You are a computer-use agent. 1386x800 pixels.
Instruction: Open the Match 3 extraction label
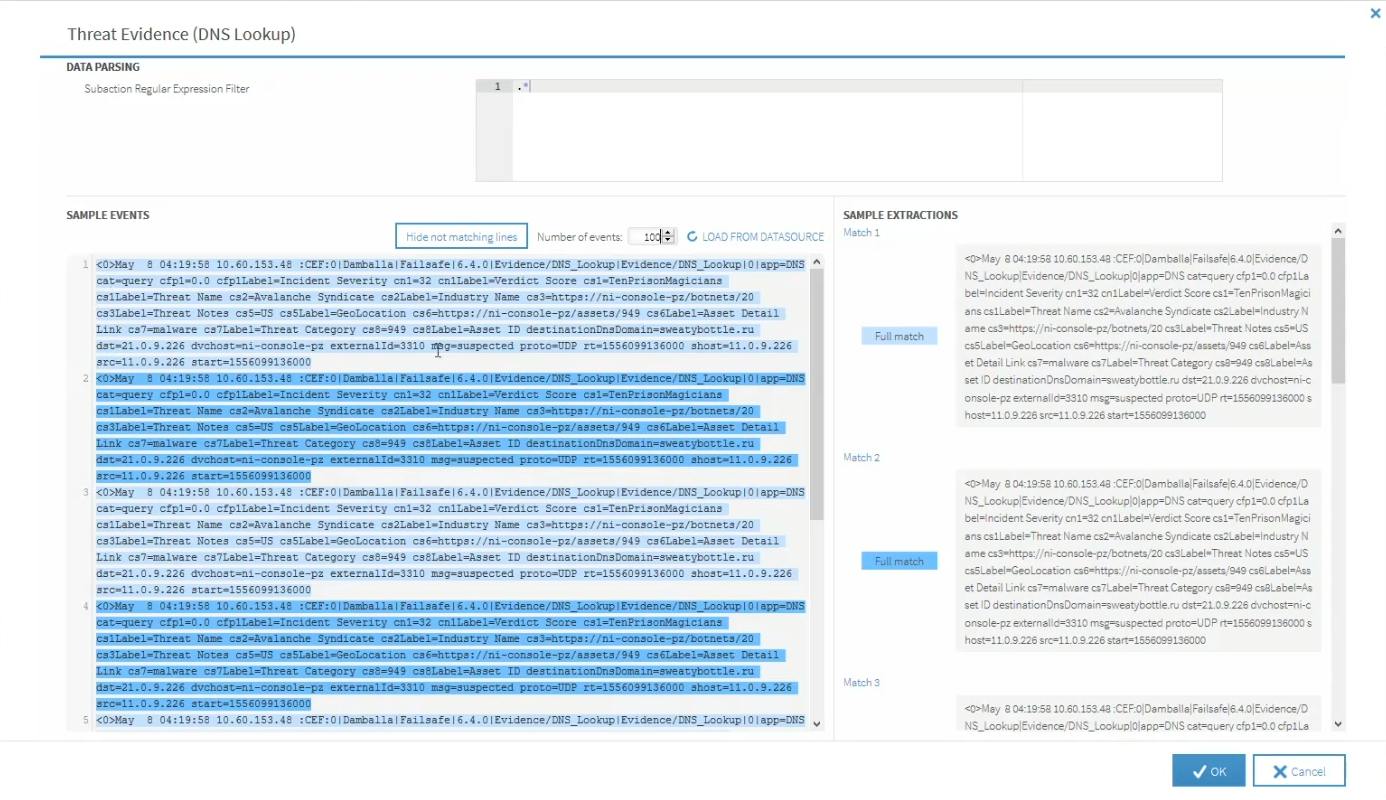[x=861, y=683]
